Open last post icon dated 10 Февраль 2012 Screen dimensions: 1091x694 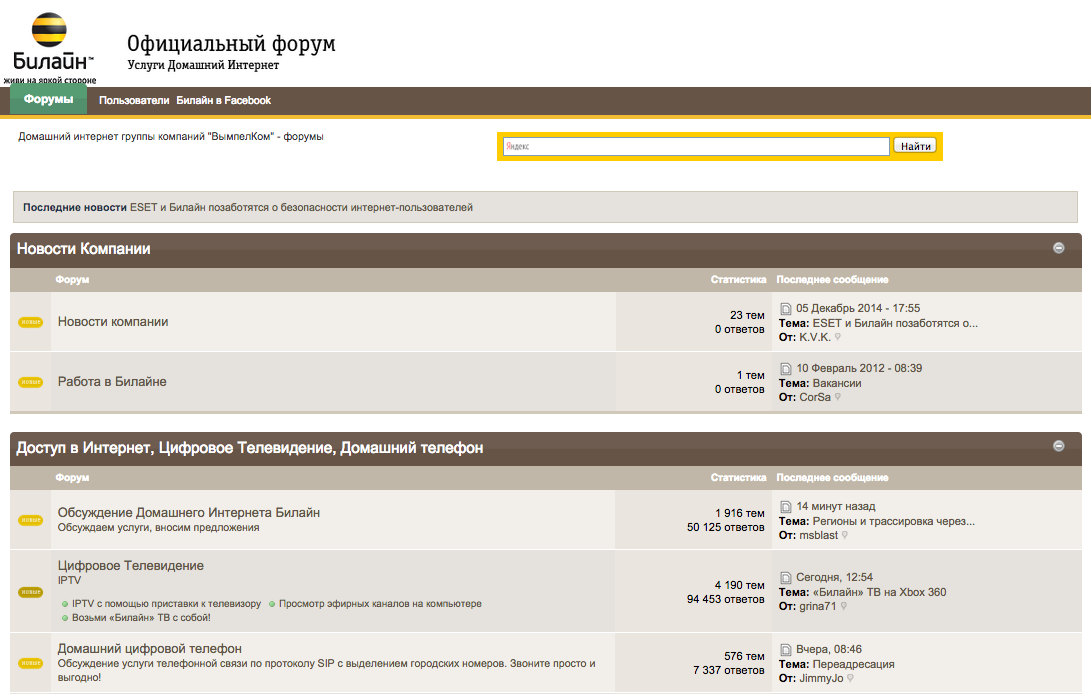786,368
